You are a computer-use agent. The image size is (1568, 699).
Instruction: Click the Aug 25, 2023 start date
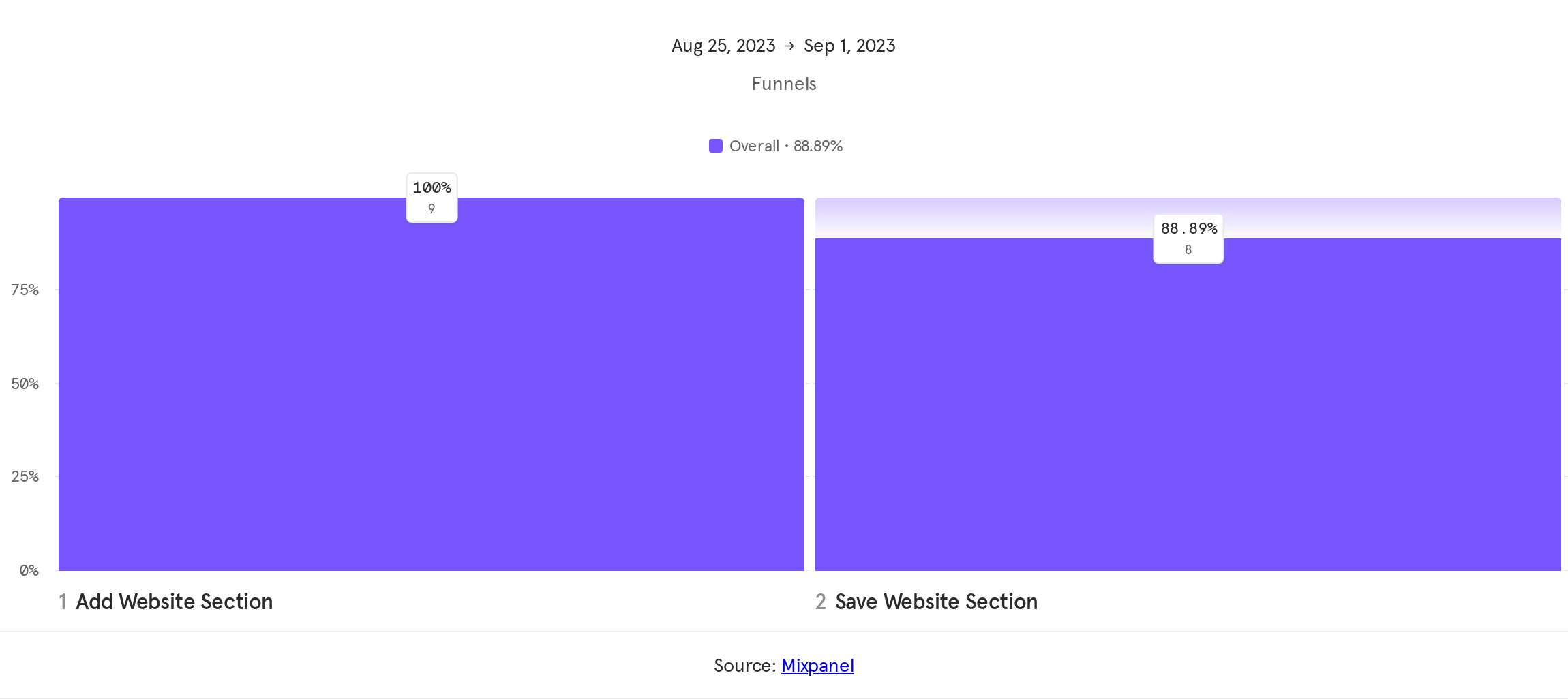click(x=723, y=46)
